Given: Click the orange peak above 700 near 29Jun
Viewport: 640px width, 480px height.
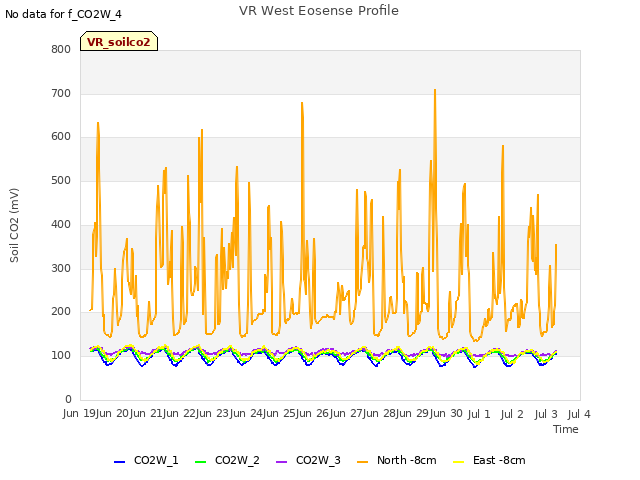Looking at the screenshot, I should point(435,90).
